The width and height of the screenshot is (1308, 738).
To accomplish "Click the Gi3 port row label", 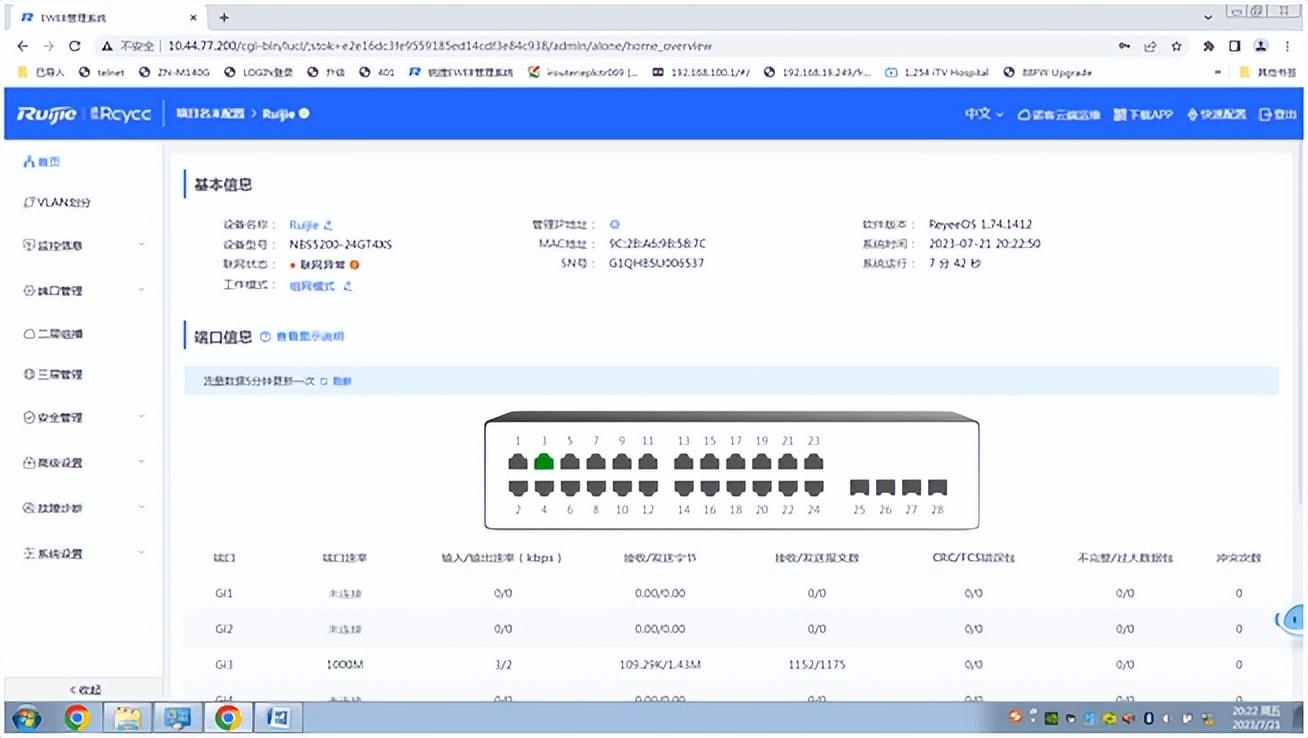I will [x=224, y=664].
